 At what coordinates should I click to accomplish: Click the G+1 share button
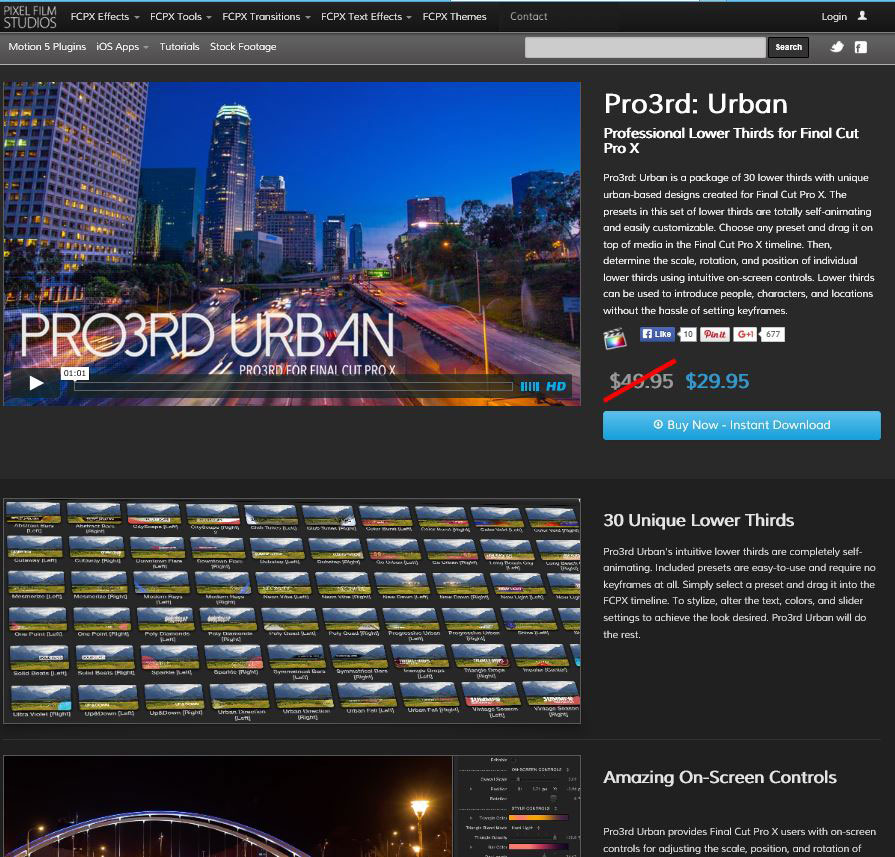pos(745,335)
